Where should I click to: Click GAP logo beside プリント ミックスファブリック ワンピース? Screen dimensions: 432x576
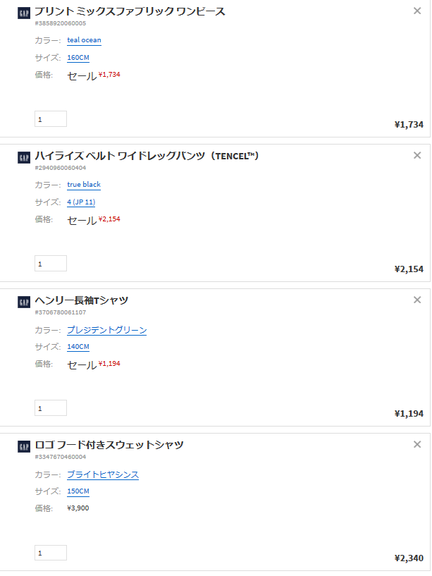pyautogui.click(x=24, y=13)
